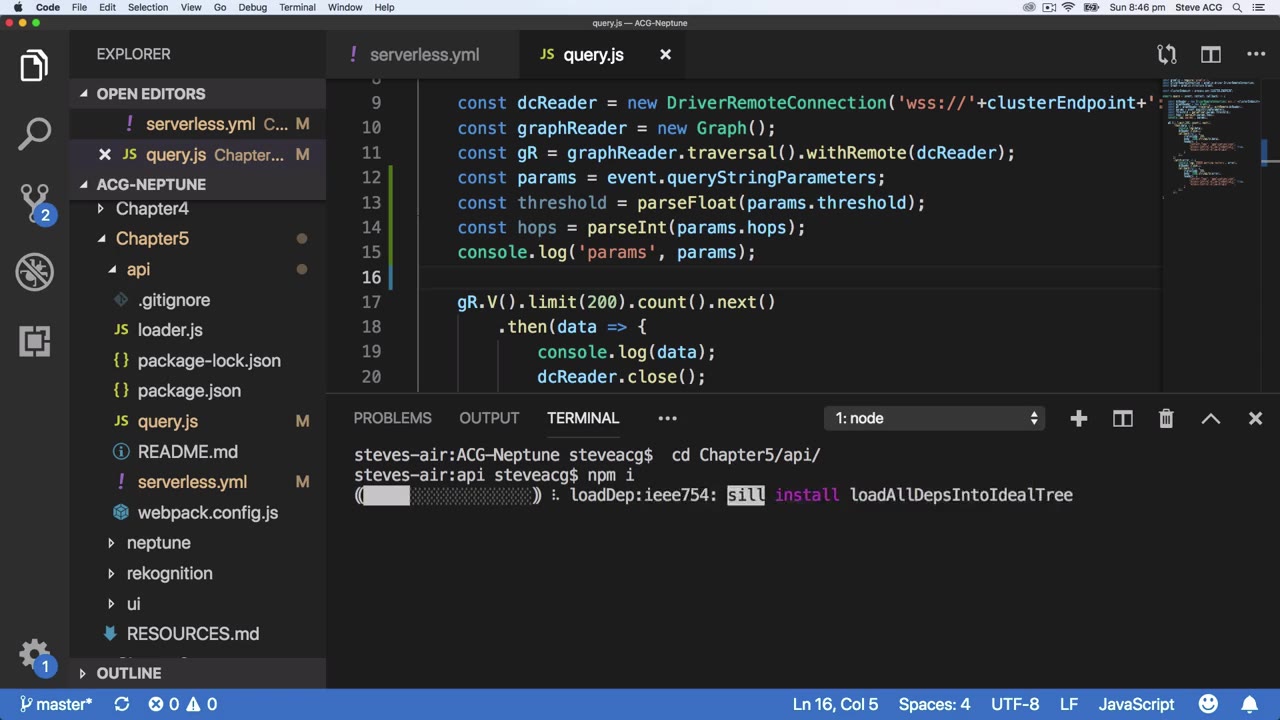Add a new terminal with plus icon
This screenshot has width=1280, height=720.
[1078, 418]
